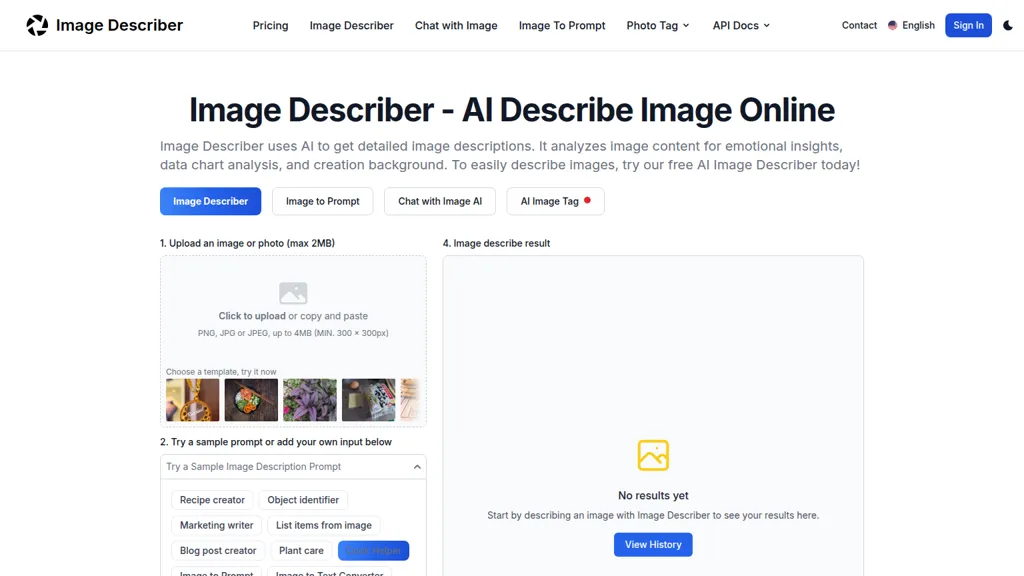The width and height of the screenshot is (1024, 576).
Task: Click the View History button
Action: point(653,545)
